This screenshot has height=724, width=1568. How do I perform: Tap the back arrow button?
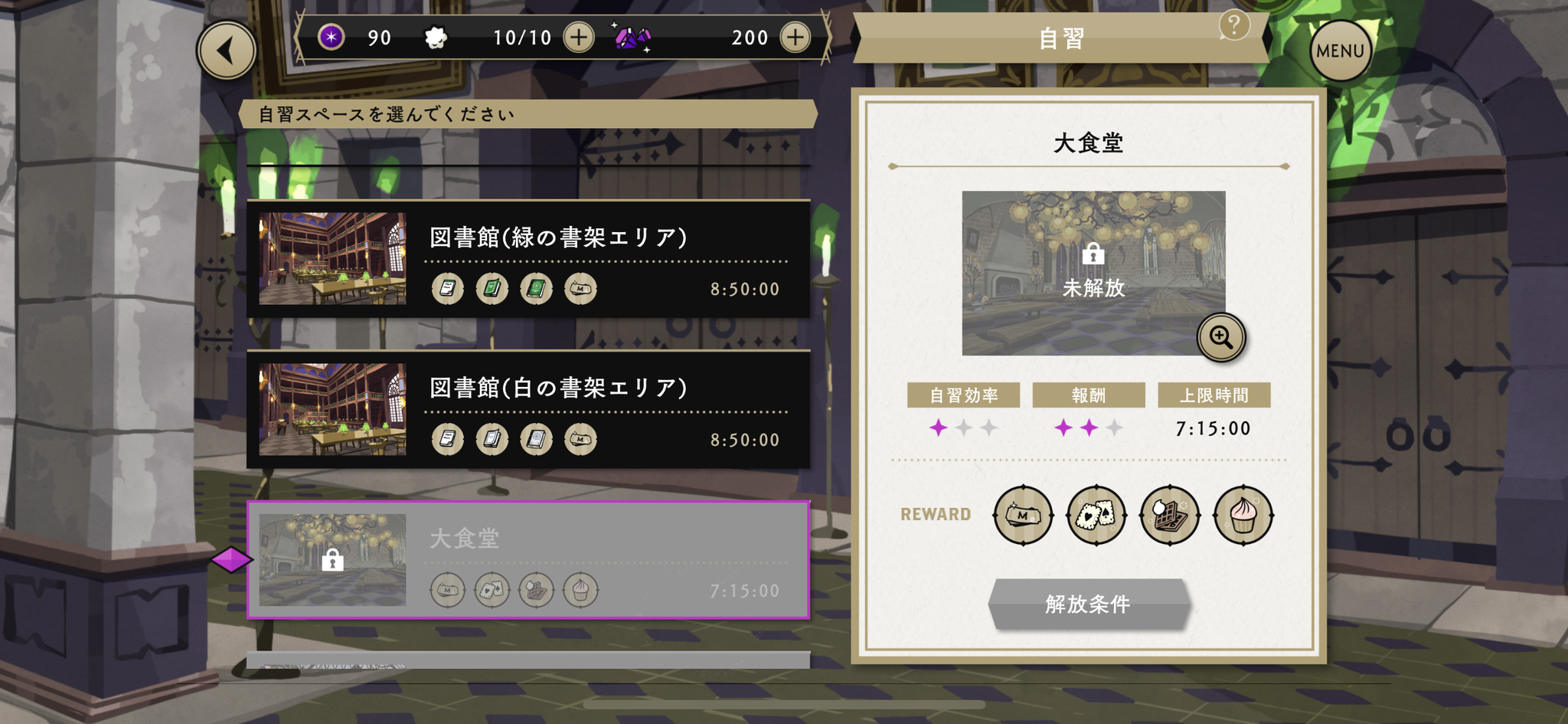(227, 51)
